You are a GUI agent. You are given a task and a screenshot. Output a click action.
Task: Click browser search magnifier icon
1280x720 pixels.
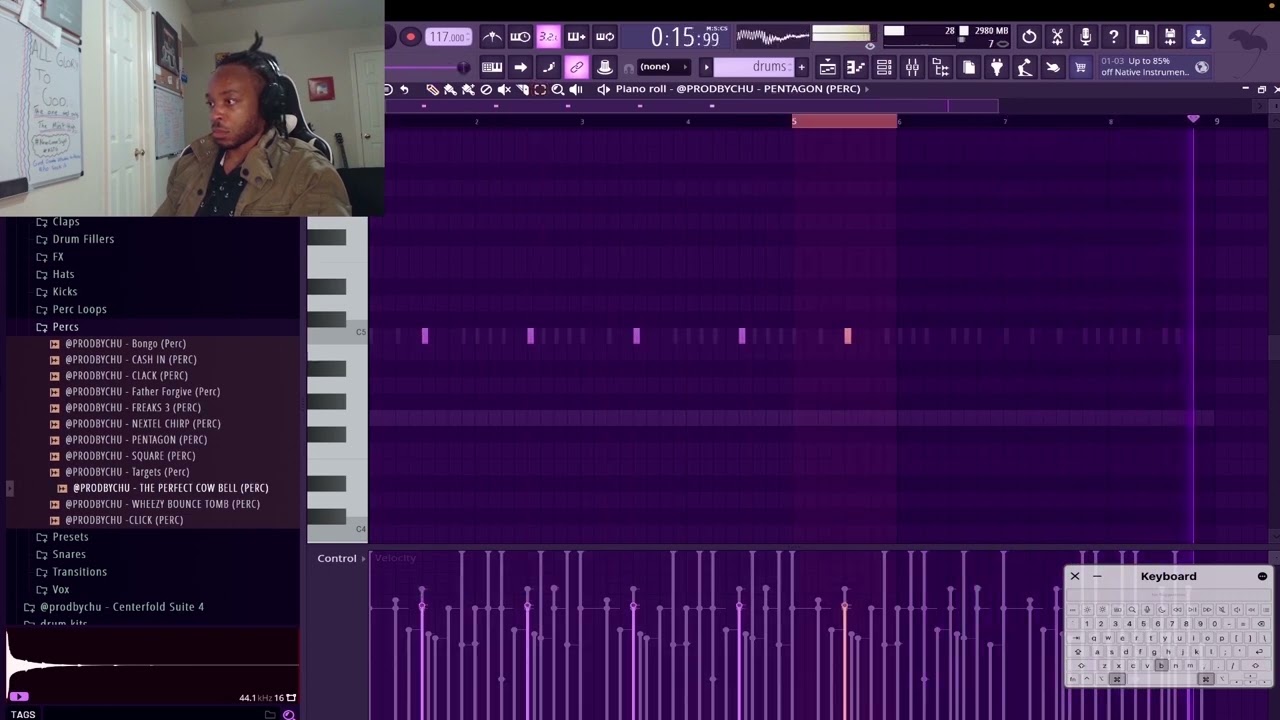(289, 714)
